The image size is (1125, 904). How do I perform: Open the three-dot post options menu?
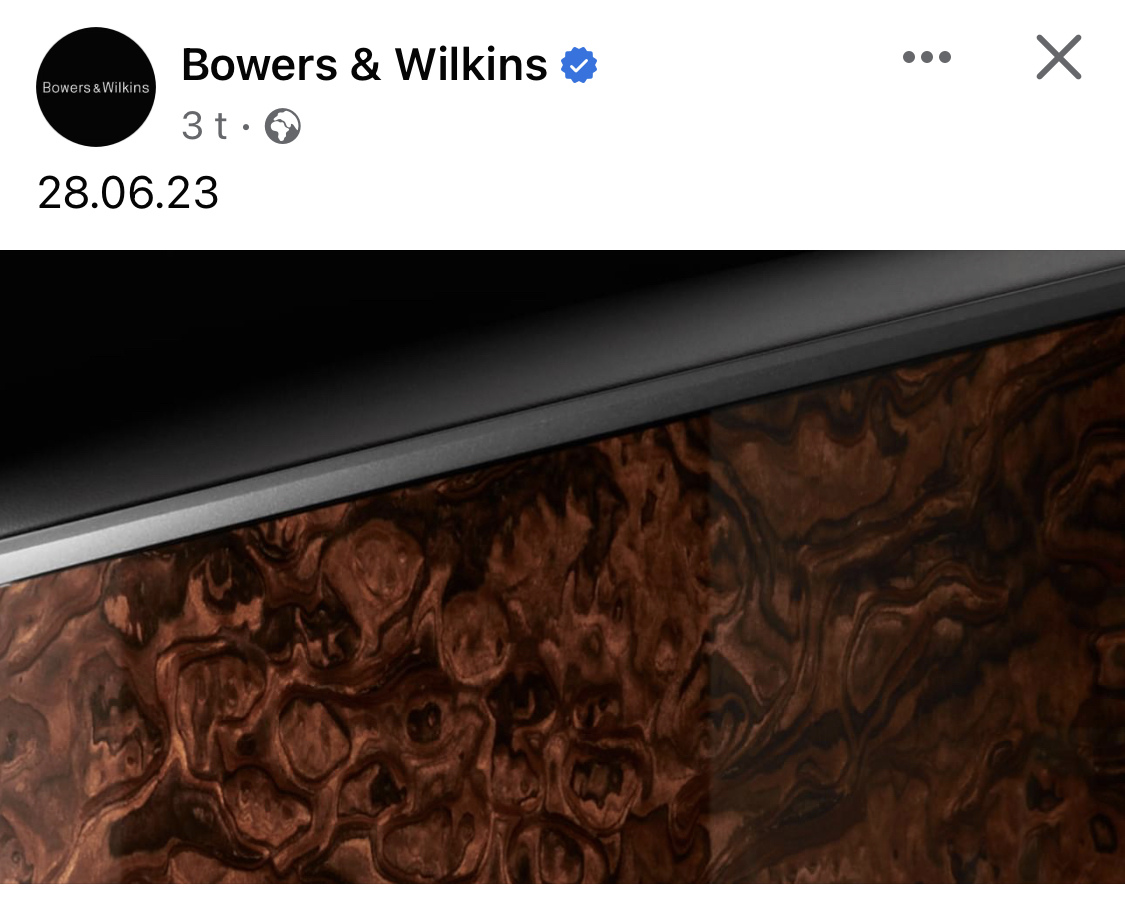tap(926, 57)
